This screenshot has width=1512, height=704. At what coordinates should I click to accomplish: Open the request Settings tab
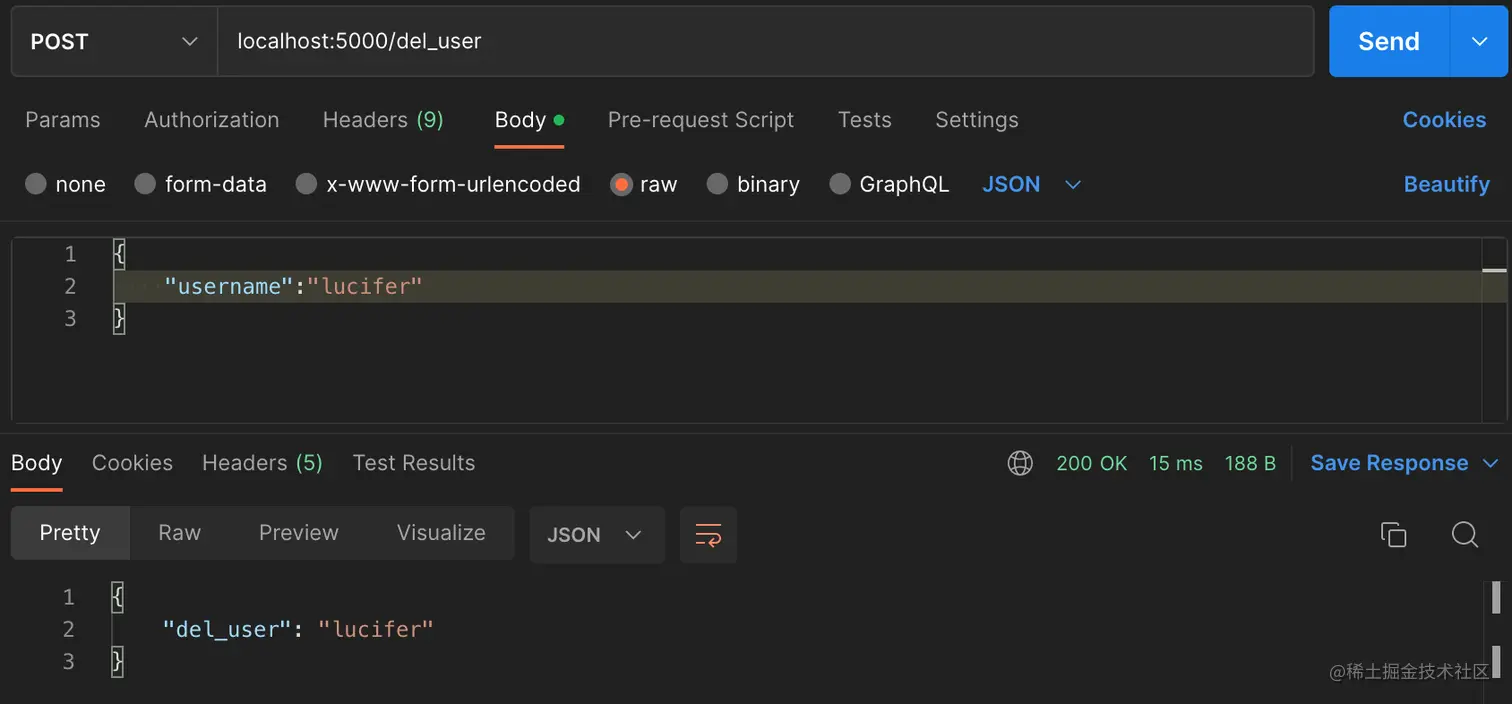[976, 120]
